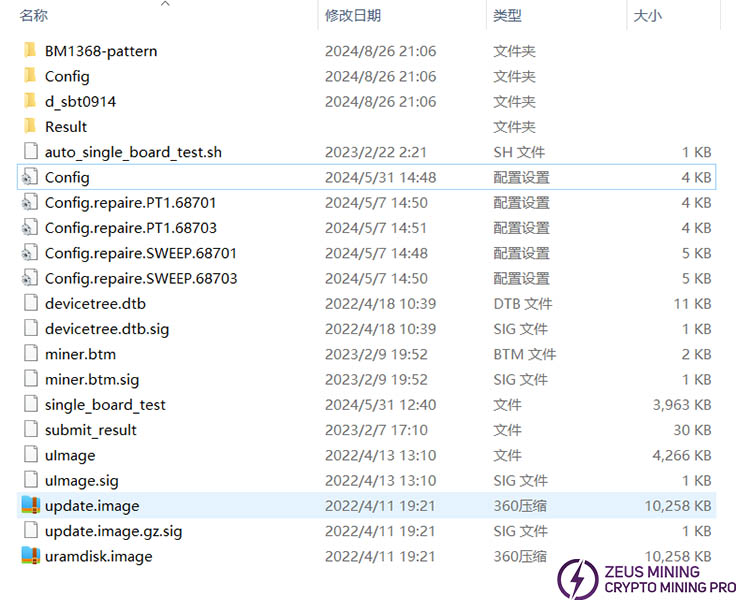The width and height of the screenshot is (750, 611).
Task: Select the uImage.sig file entry
Action: (82, 481)
